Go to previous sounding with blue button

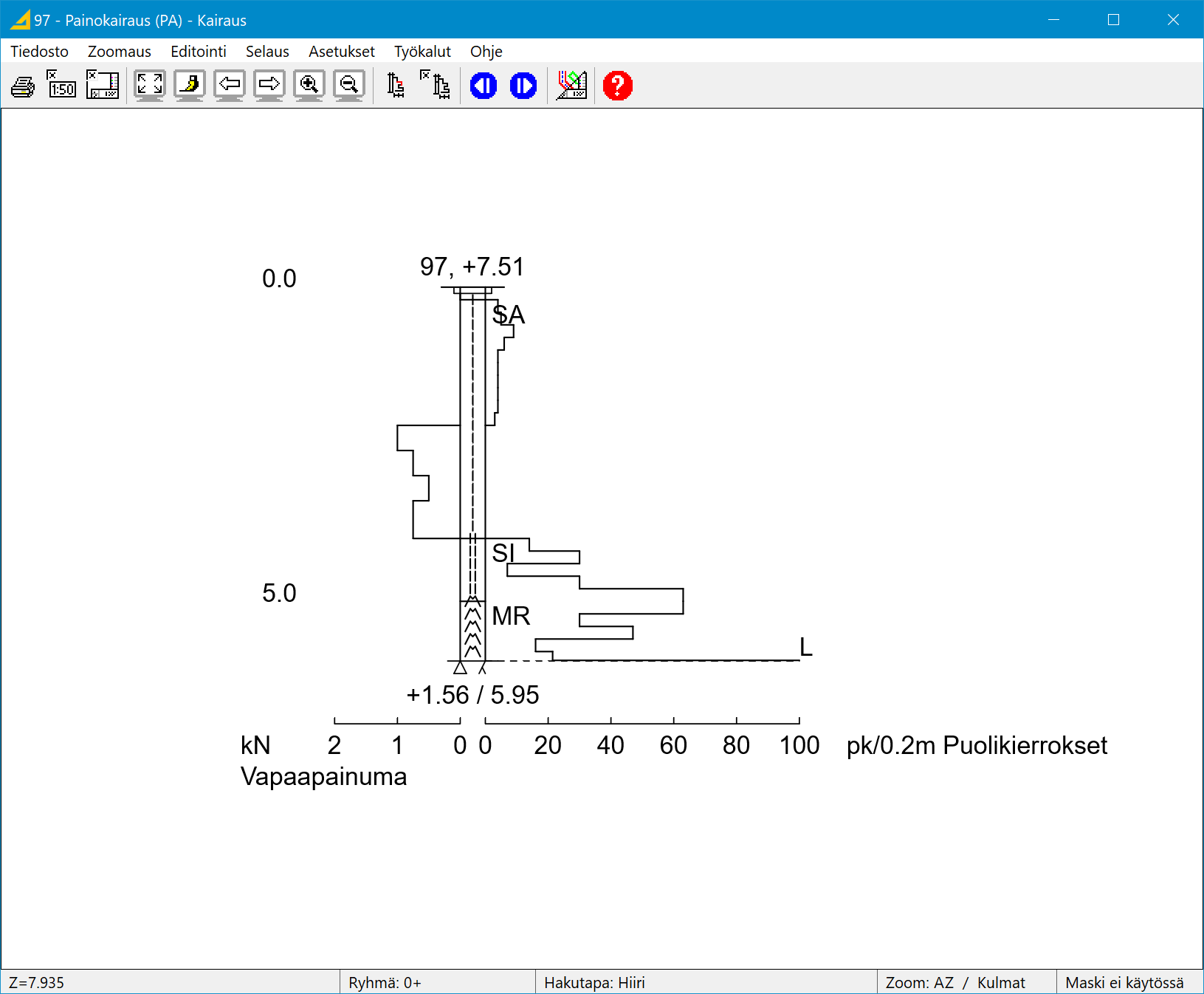[x=484, y=86]
